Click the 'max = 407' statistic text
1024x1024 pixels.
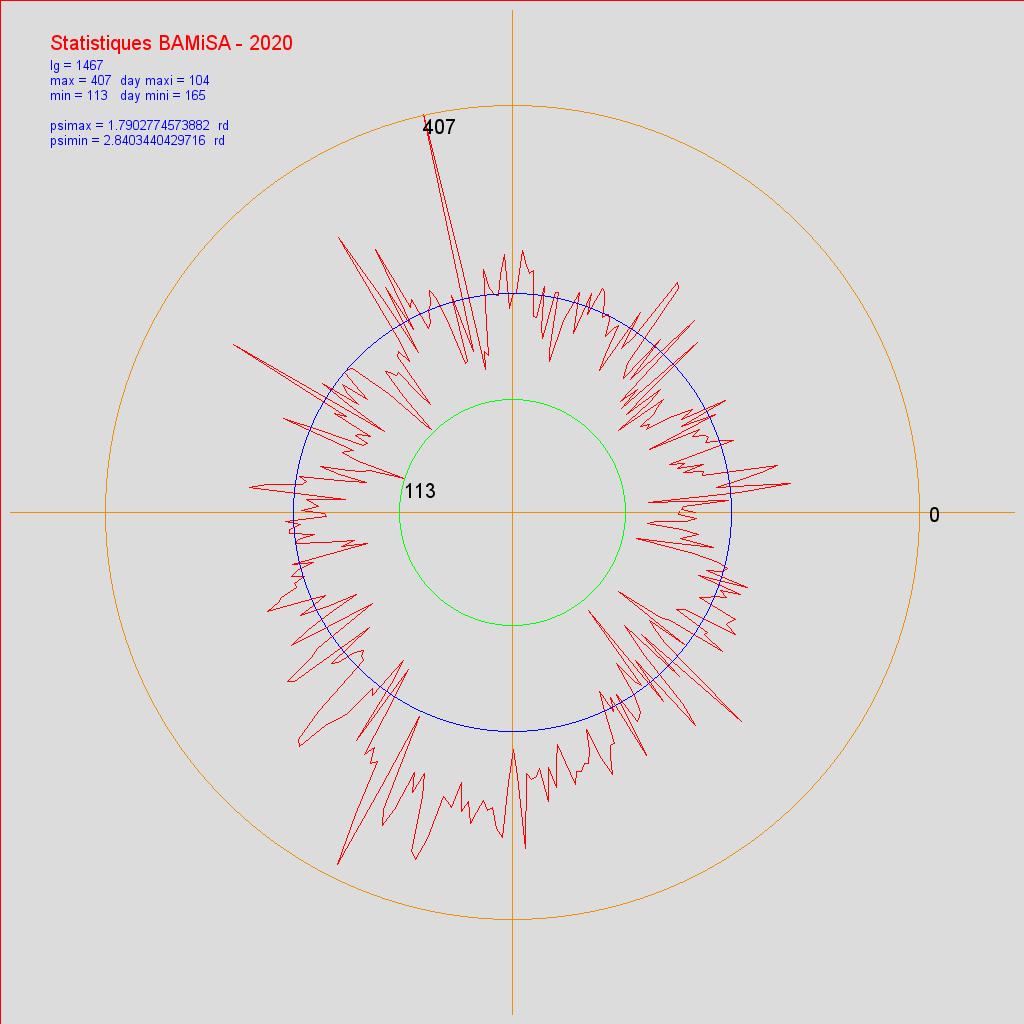pos(81,80)
